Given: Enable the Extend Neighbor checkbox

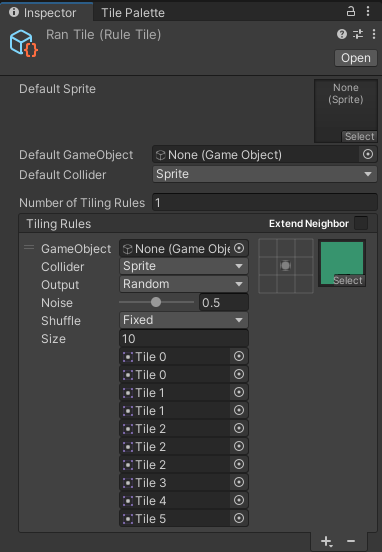Looking at the screenshot, I should coord(361,223).
